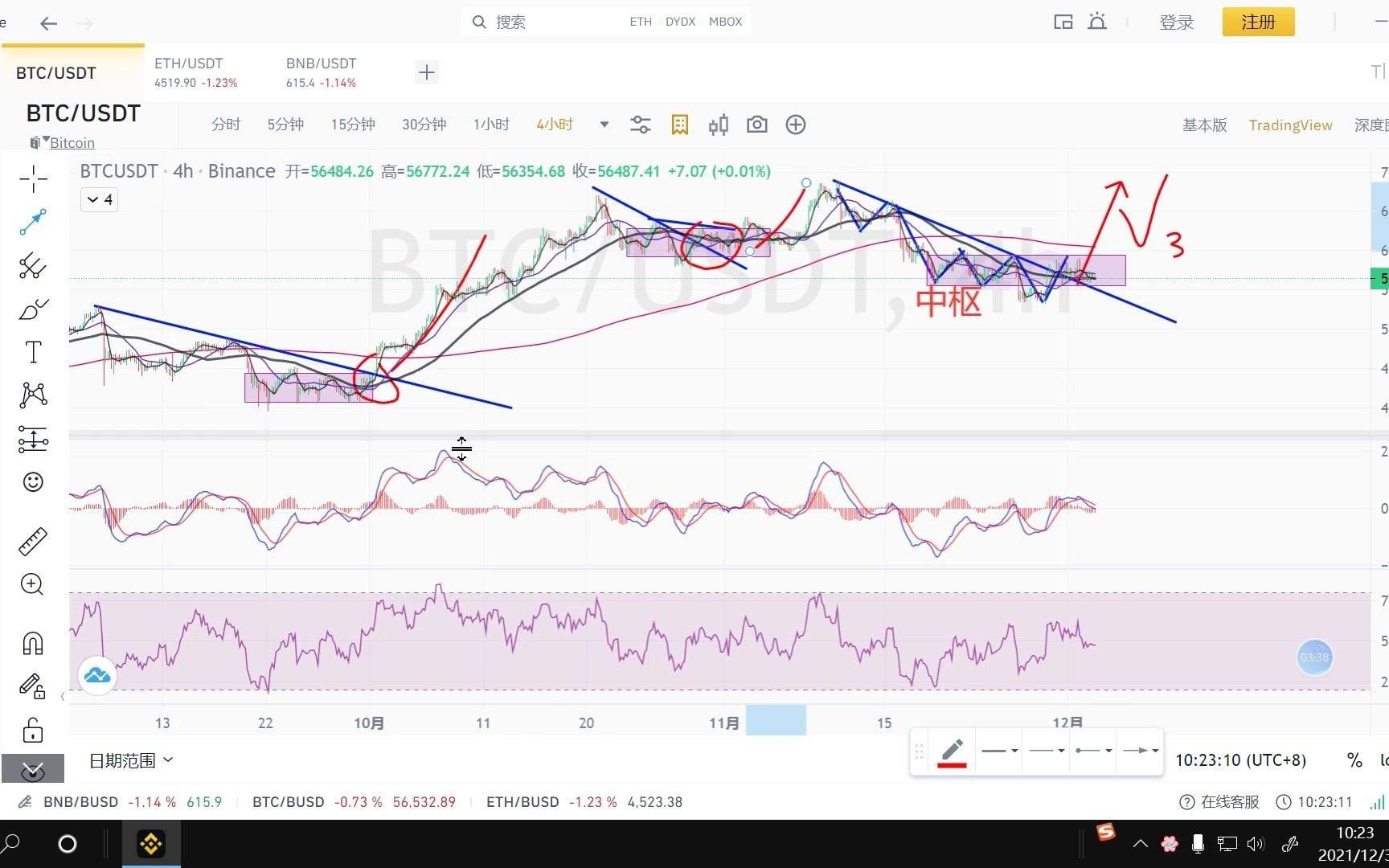Open the mini window layout icon
This screenshot has height=868, width=1389.
click(1063, 22)
